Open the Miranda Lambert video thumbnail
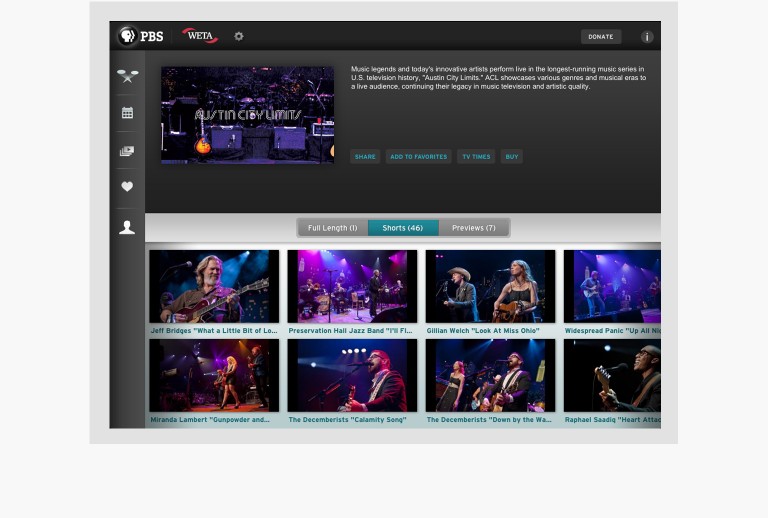 click(x=214, y=376)
